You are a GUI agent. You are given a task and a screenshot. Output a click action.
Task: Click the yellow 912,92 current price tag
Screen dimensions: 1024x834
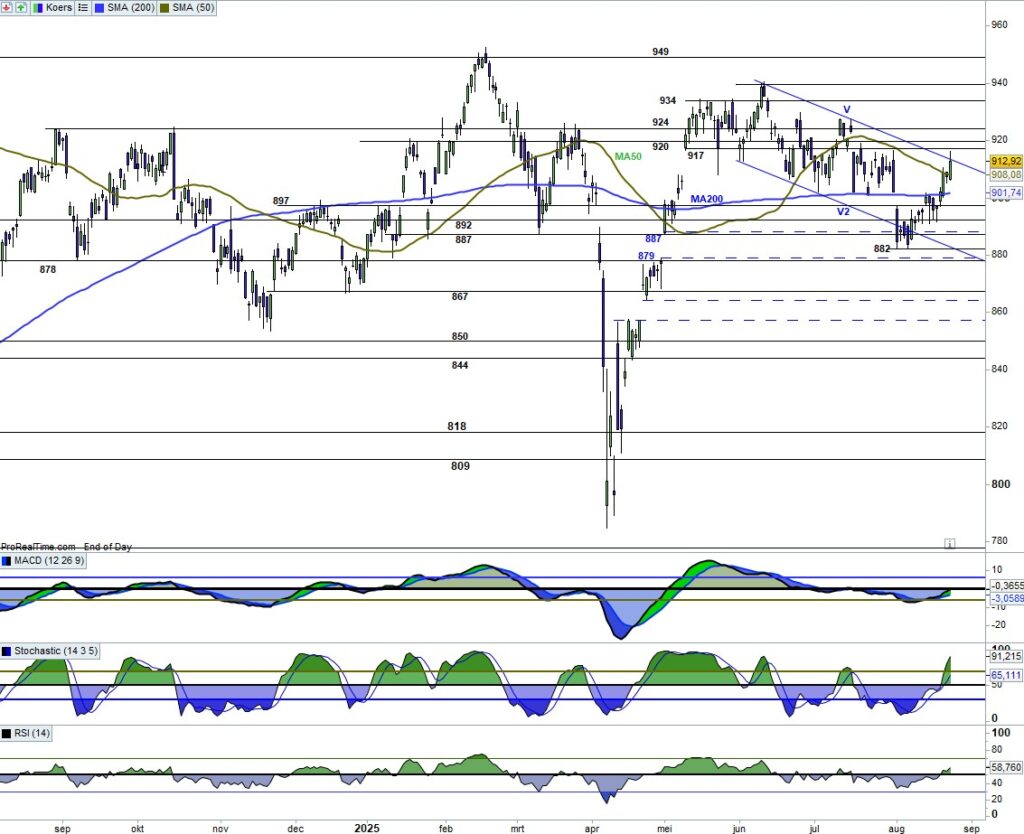pos(1005,161)
